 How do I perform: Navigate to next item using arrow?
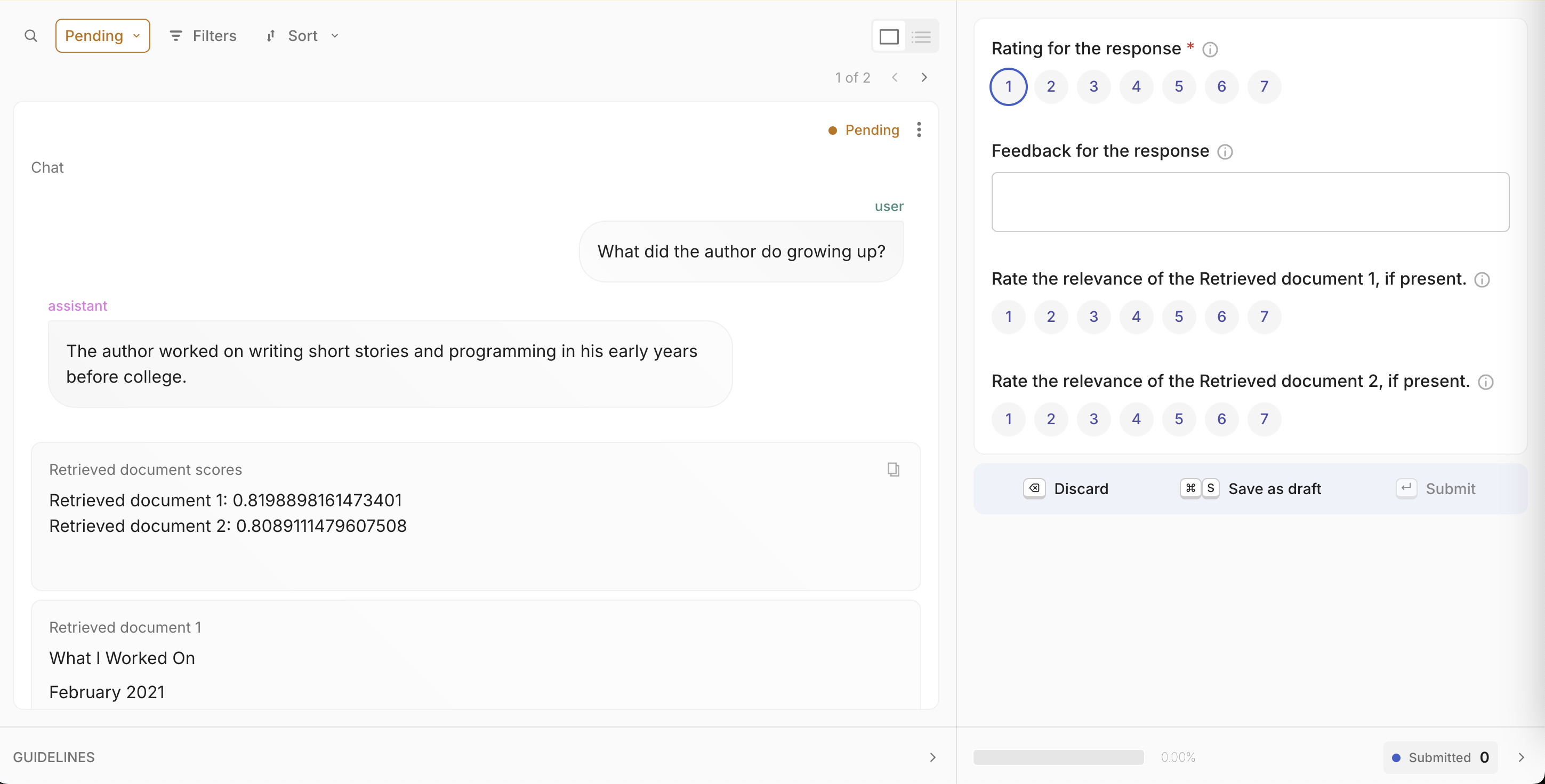924,77
